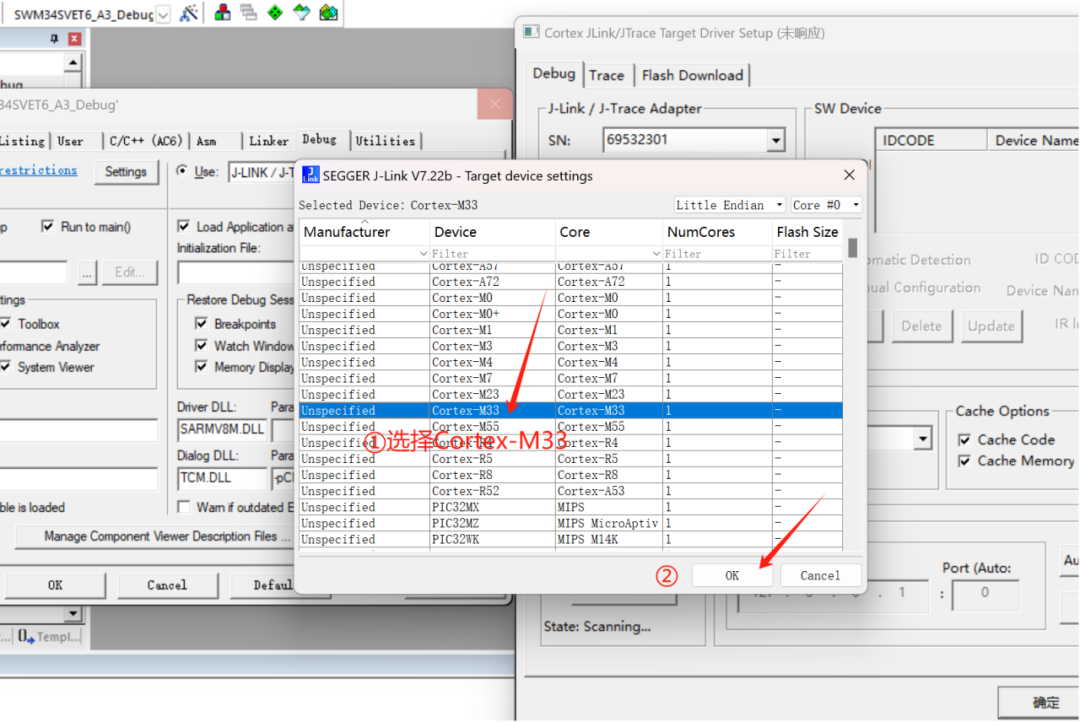Expand Manufacturer filter dropdown

coord(423,254)
